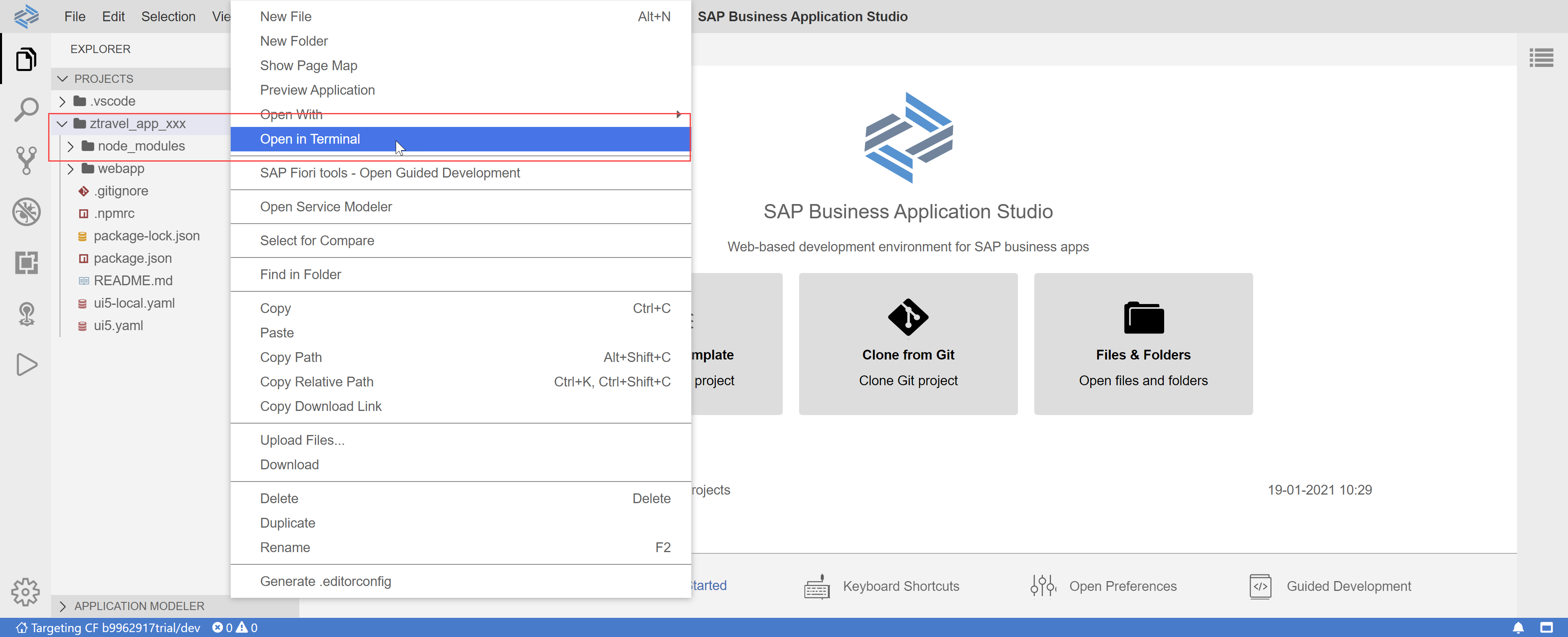Expand the node_modules folder
The image size is (1568, 637).
point(71,146)
